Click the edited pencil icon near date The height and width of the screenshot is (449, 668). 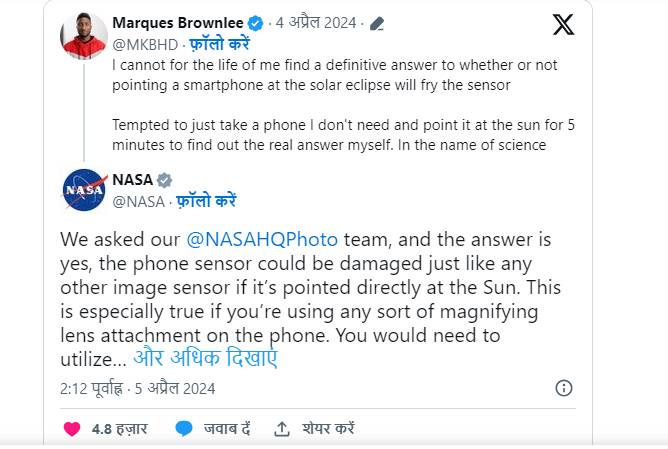click(377, 23)
